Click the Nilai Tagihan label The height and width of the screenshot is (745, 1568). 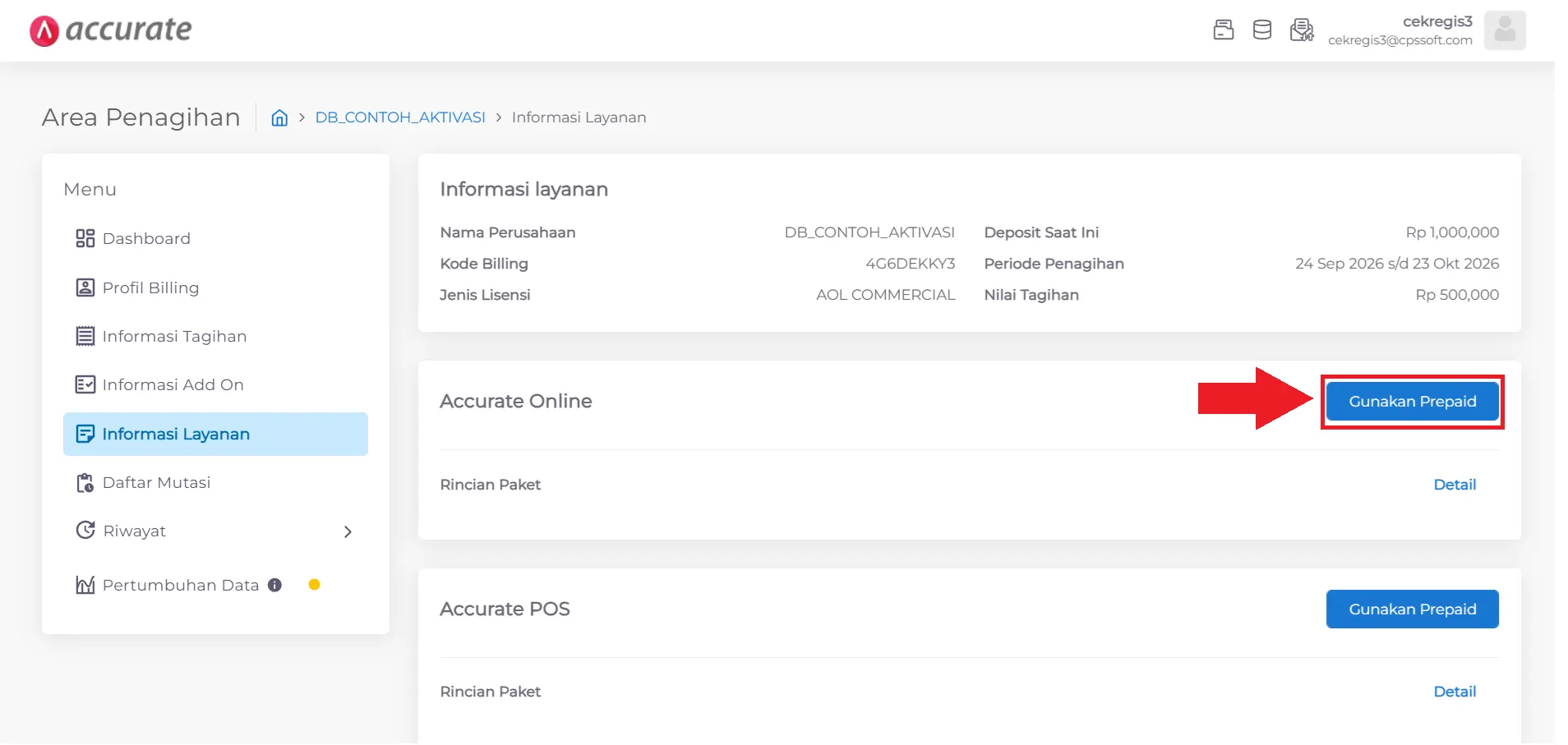1031,295
